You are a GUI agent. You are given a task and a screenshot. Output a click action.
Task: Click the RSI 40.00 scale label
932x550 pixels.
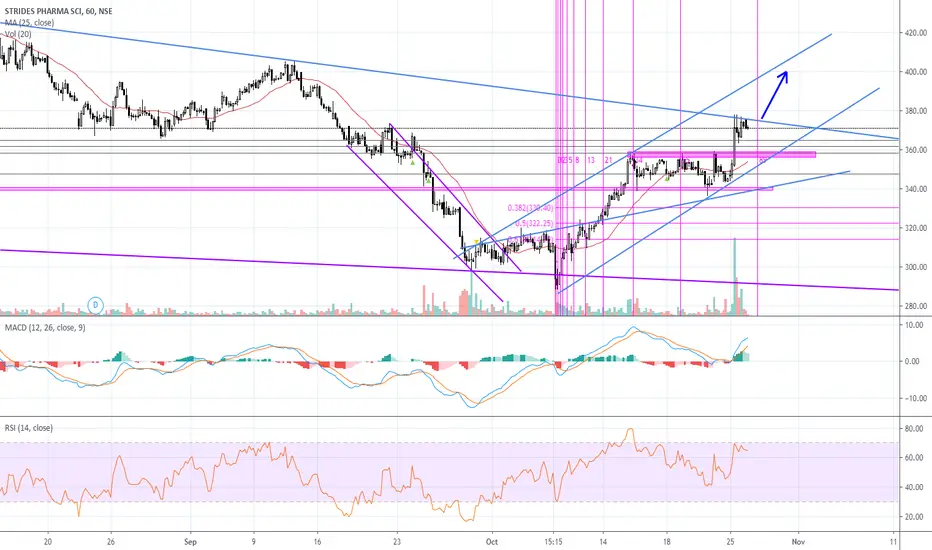pyautogui.click(x=914, y=488)
